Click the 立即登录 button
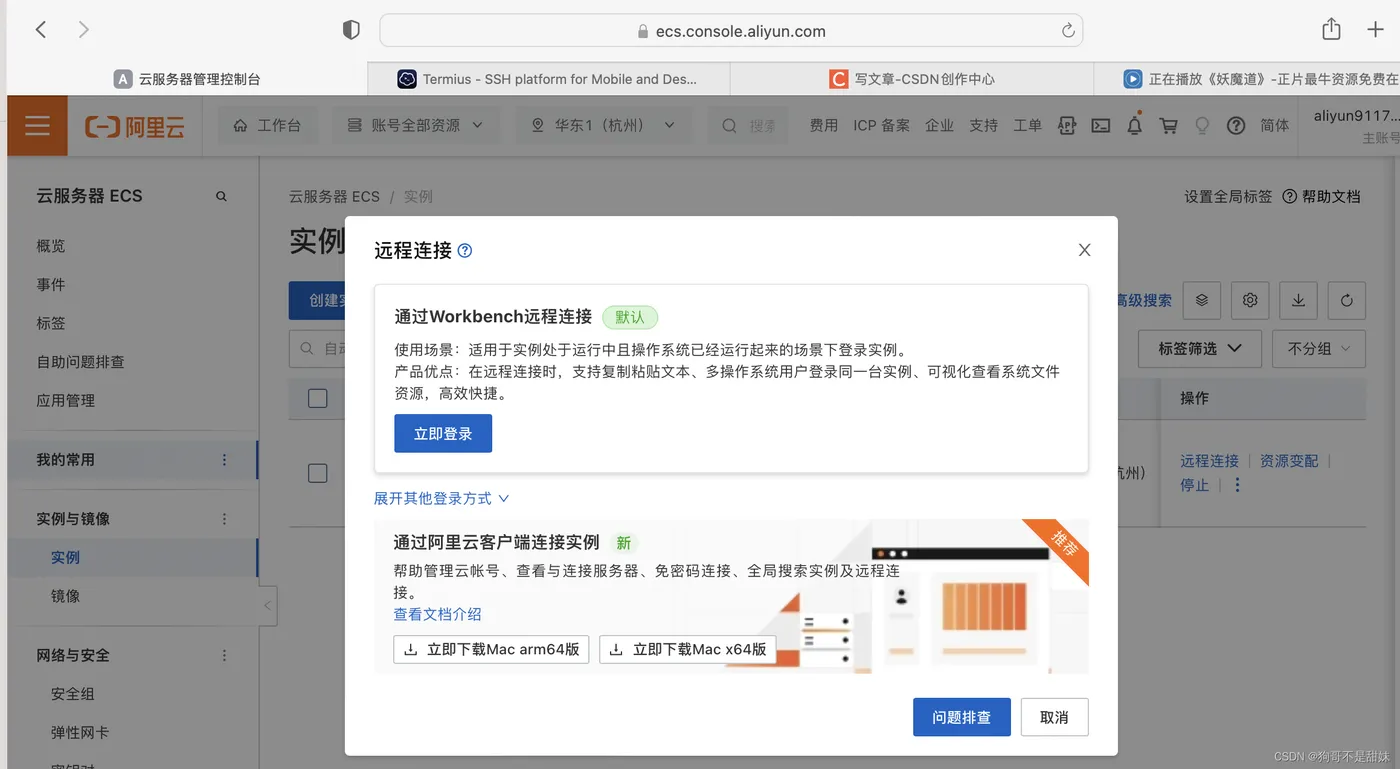 point(443,433)
